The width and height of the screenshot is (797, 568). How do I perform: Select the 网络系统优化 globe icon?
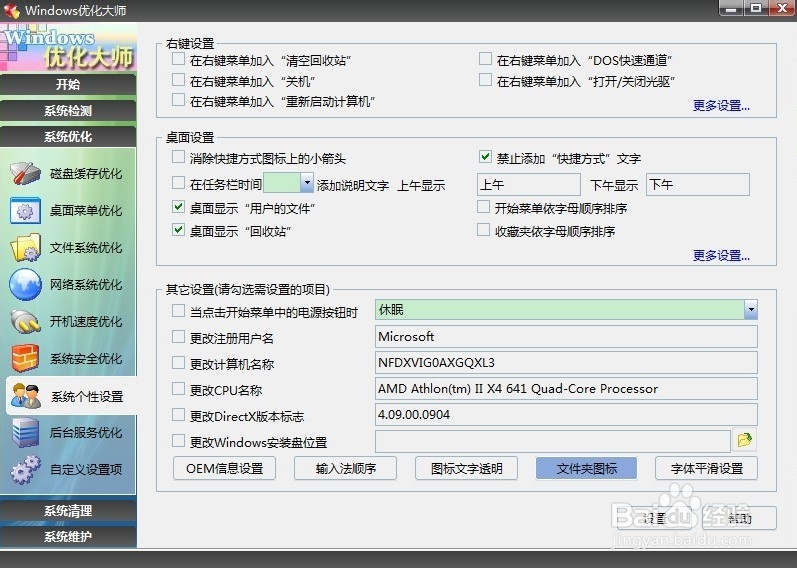tap(25, 284)
